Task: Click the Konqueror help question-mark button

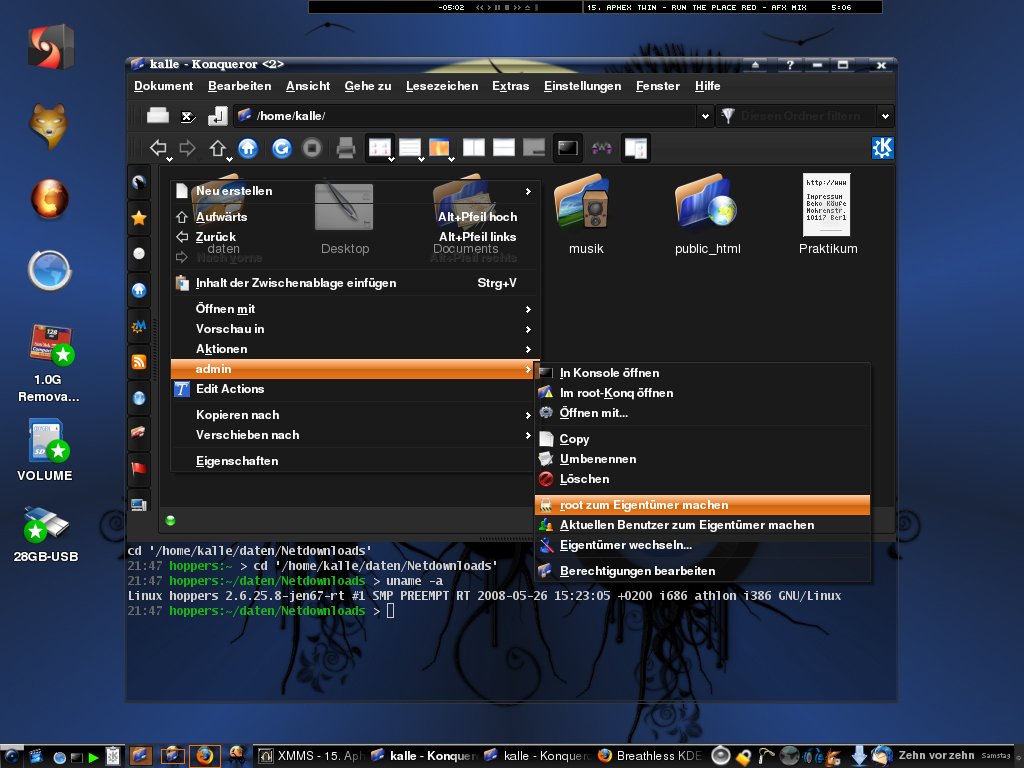Action: 790,65
